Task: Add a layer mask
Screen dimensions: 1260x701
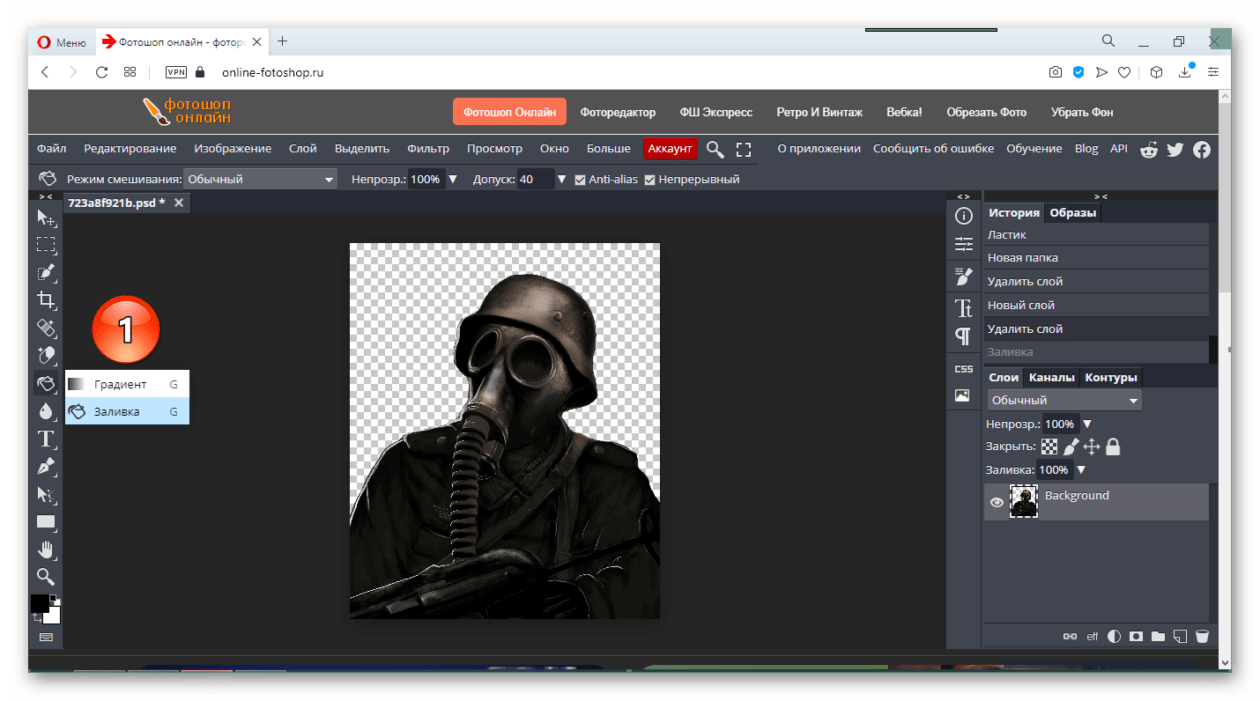Action: [x=1136, y=636]
